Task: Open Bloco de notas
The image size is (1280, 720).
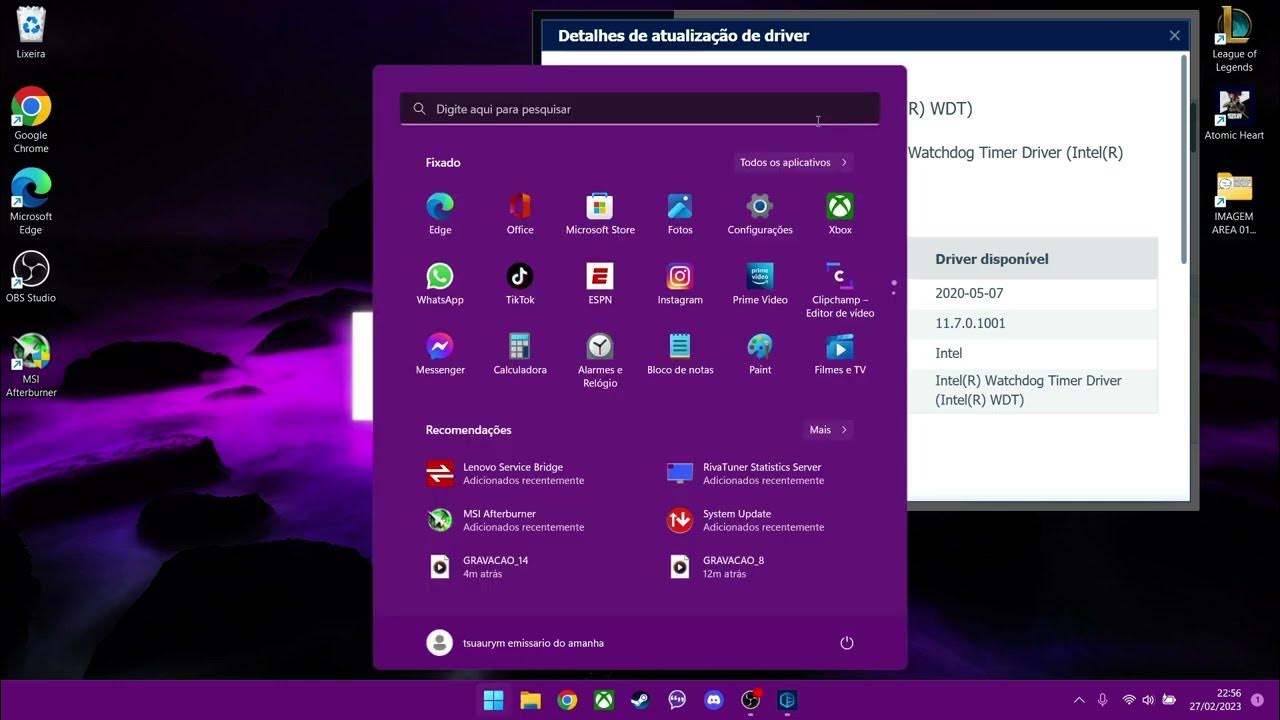Action: 680,355
